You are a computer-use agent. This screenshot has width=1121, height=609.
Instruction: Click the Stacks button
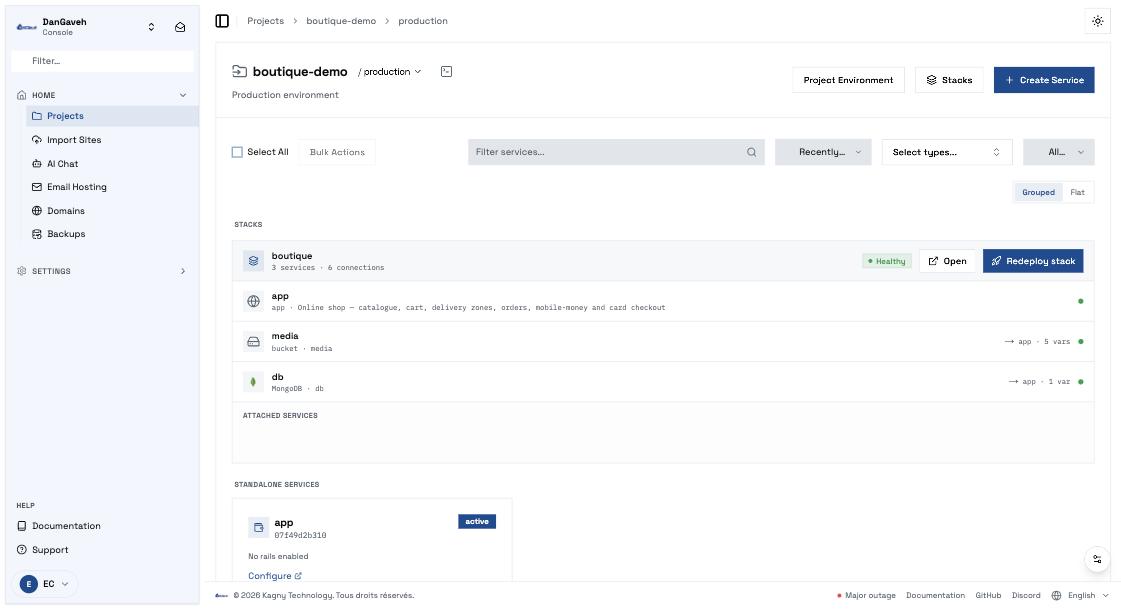[949, 80]
